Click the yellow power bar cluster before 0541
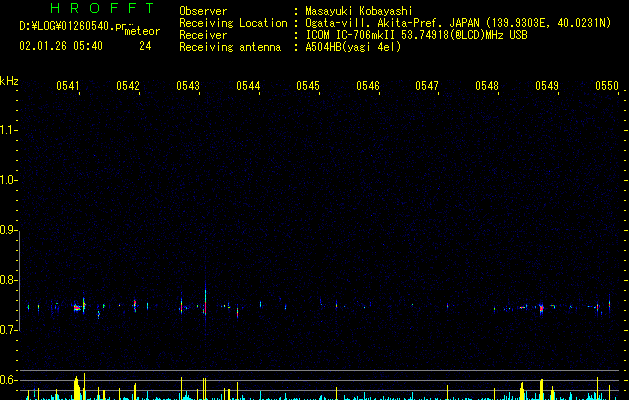Viewport: 629px width, 400px height. [x=78, y=388]
